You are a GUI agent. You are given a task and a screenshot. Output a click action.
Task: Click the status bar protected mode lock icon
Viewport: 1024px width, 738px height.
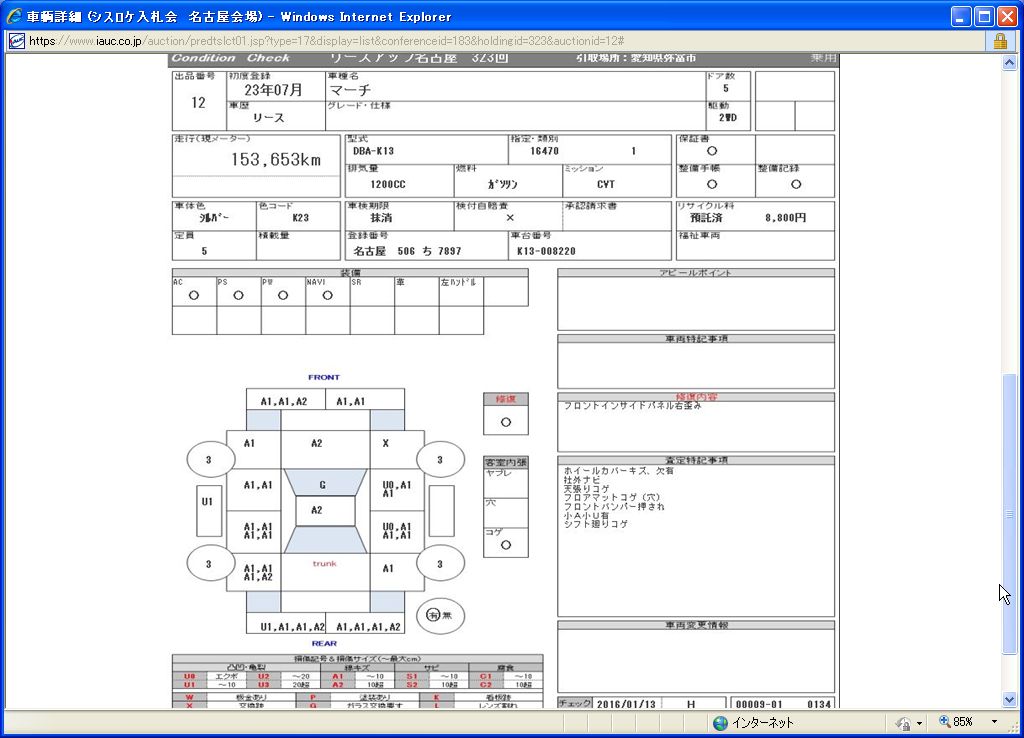904,722
